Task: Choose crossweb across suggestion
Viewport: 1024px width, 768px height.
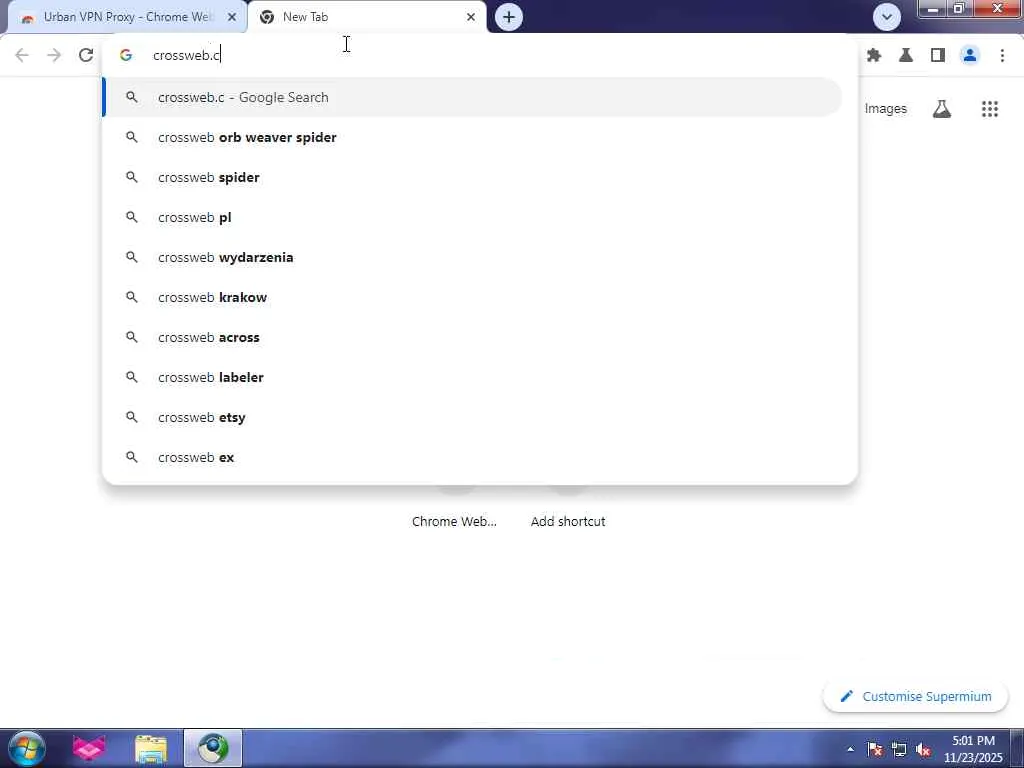Action: point(473,337)
